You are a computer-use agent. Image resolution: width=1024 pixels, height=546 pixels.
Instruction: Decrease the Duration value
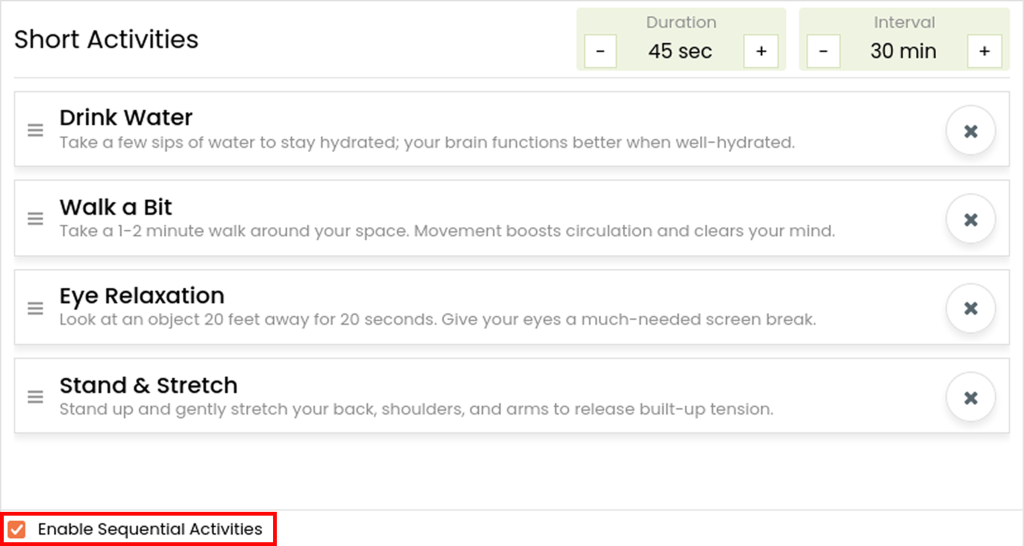pos(600,51)
